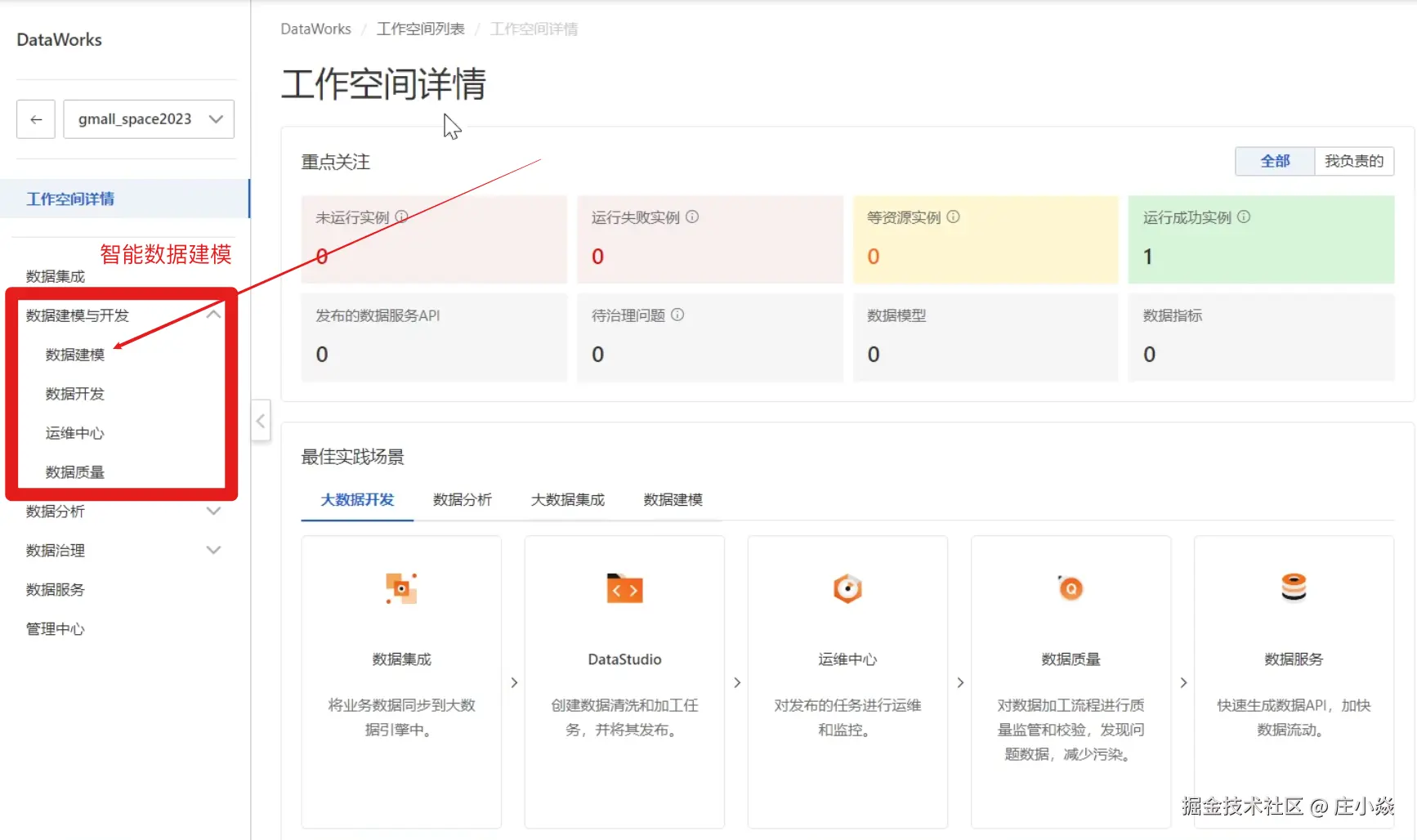This screenshot has height=840, width=1417.
Task: Open the 等资源实例 count card
Action: click(x=986, y=239)
